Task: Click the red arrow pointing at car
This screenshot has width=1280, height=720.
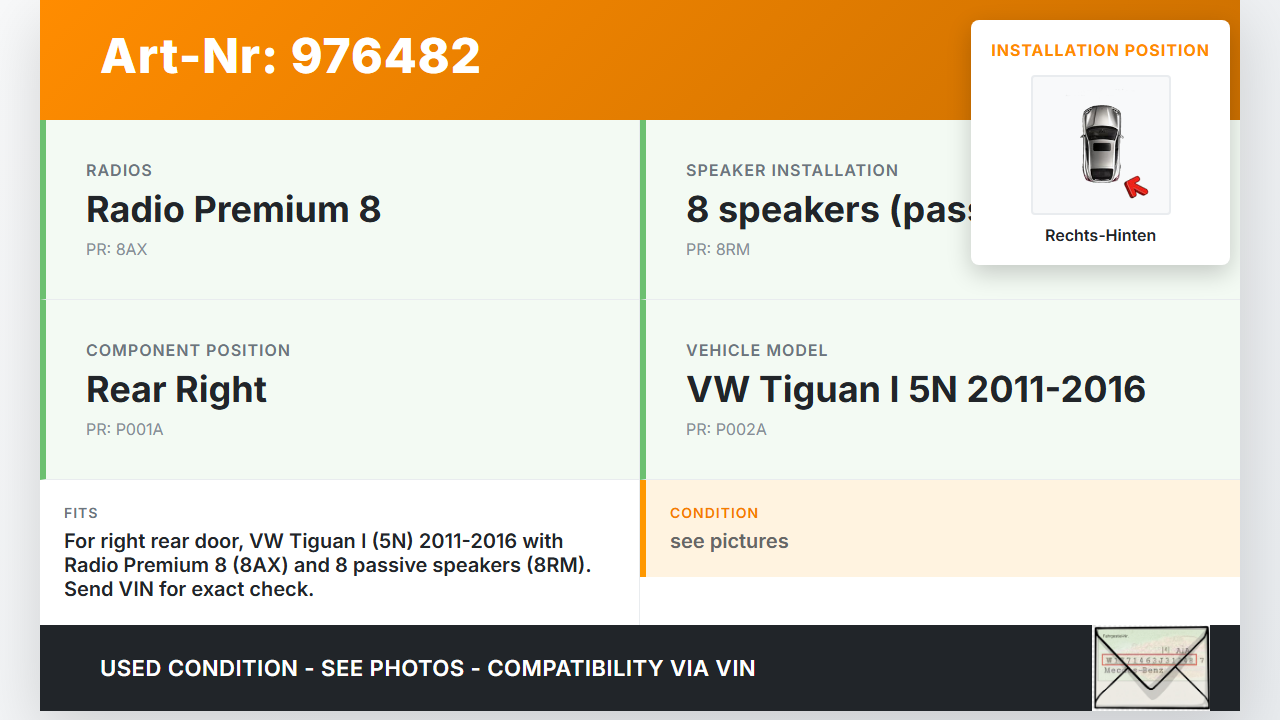Action: (x=1136, y=186)
